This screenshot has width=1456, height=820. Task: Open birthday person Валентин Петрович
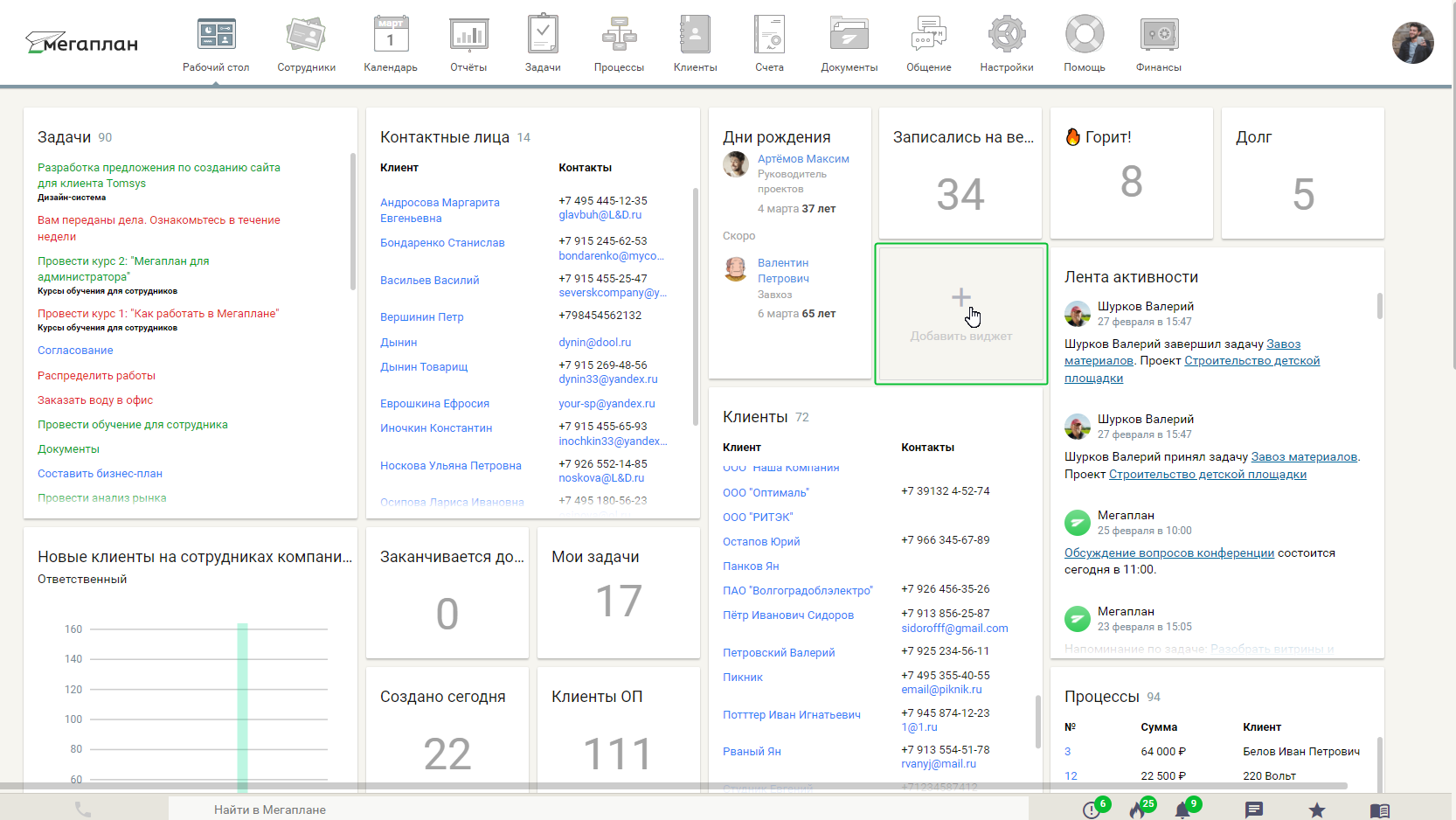click(x=783, y=270)
